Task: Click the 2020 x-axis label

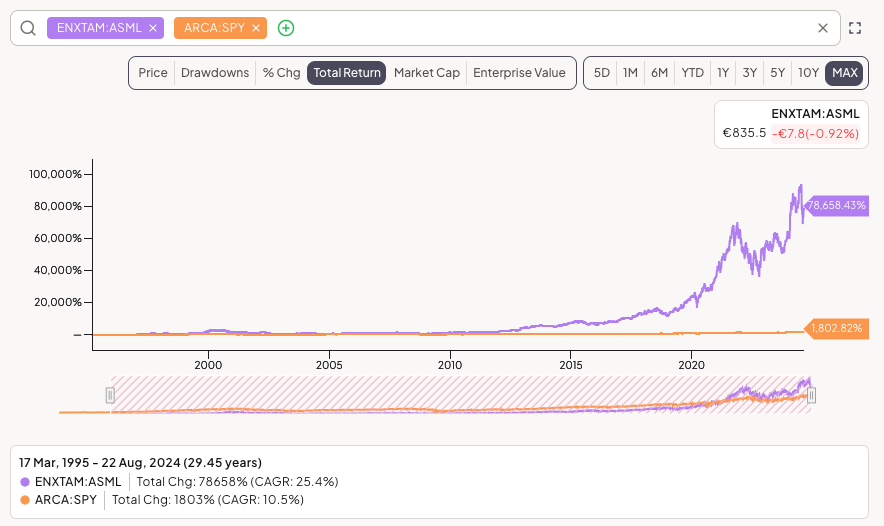Action: (692, 365)
